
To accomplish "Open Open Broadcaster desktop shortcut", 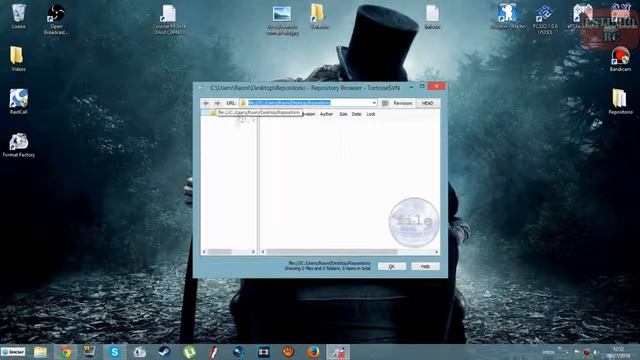I will [x=56, y=19].
